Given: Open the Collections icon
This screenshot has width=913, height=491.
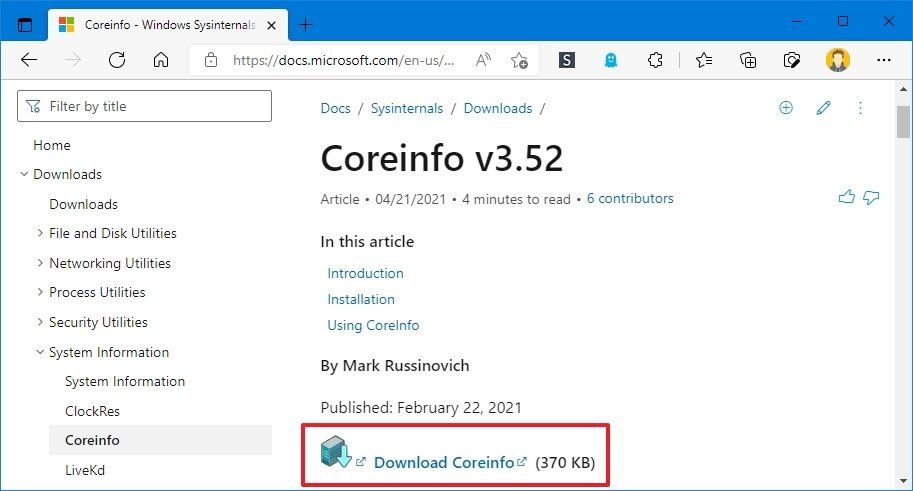Looking at the screenshot, I should 748,60.
